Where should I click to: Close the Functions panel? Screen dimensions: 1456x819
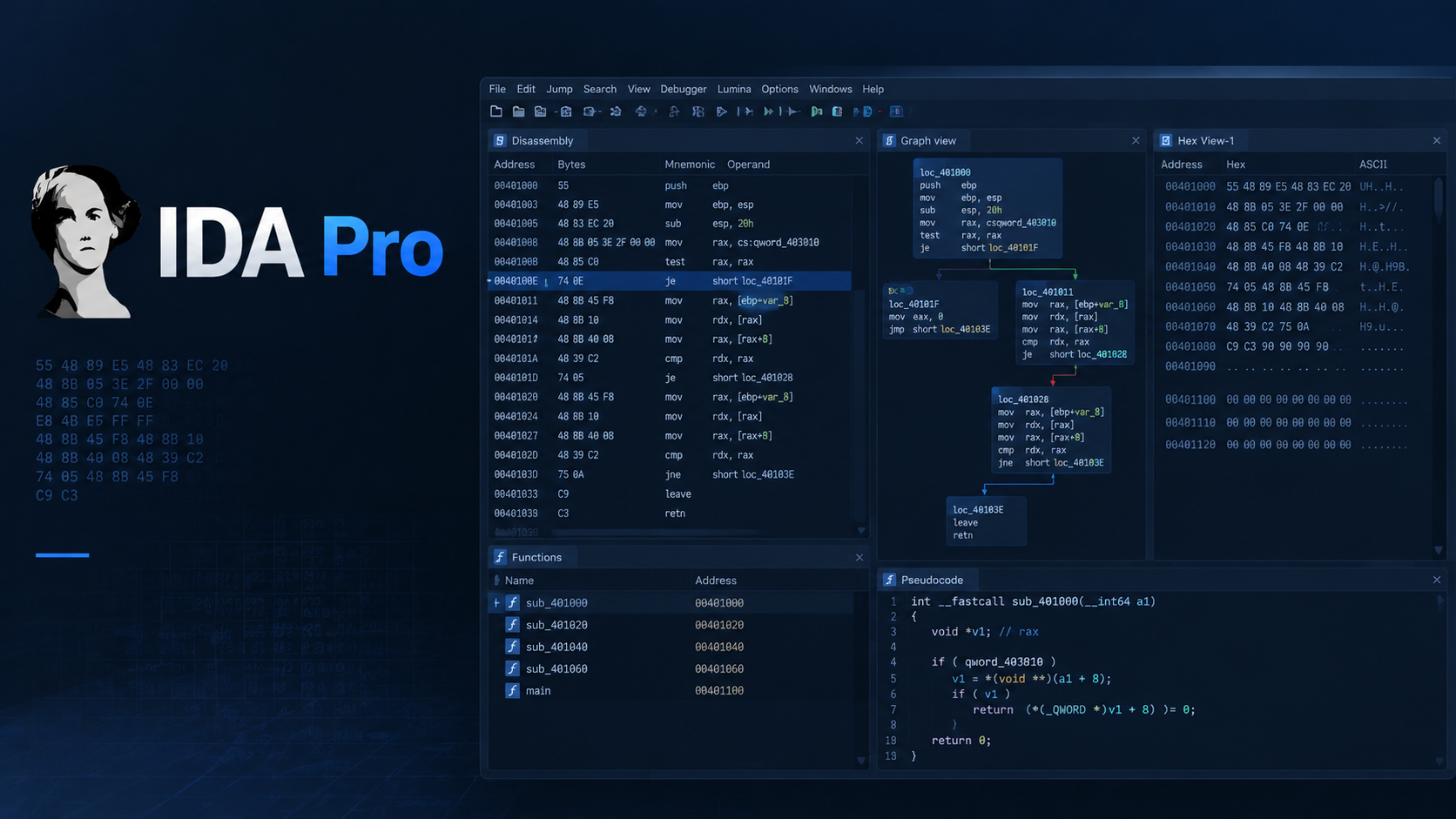pos(859,557)
